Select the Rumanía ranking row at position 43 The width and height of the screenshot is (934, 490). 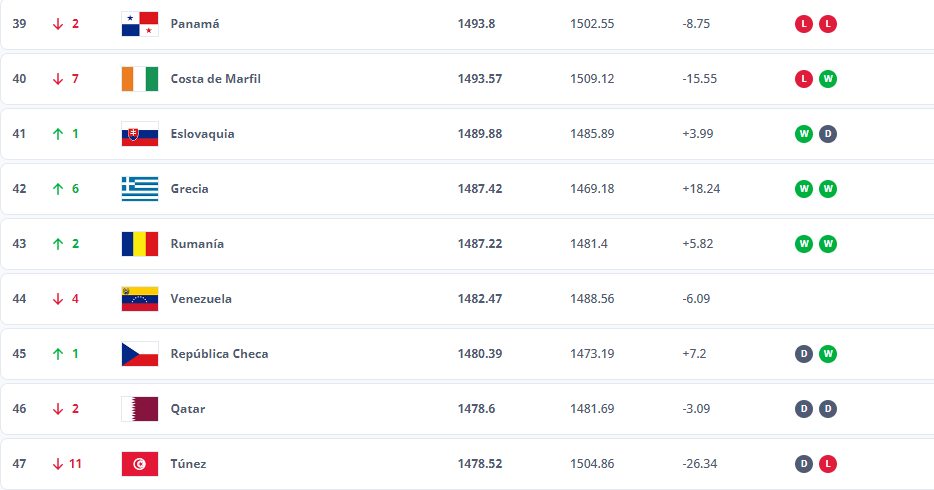point(467,244)
